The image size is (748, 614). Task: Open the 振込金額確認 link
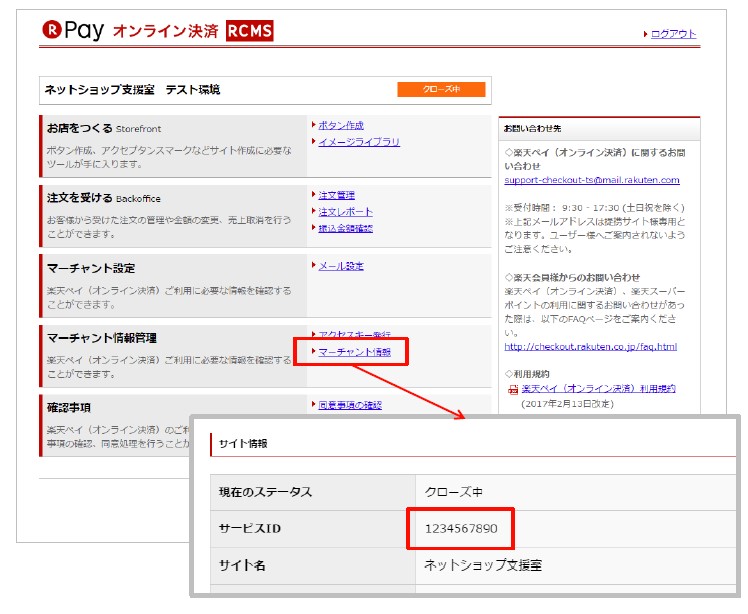pyautogui.click(x=346, y=228)
